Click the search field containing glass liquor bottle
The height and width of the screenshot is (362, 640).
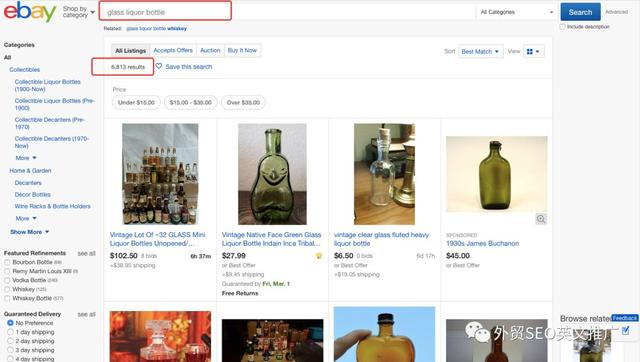pos(288,12)
